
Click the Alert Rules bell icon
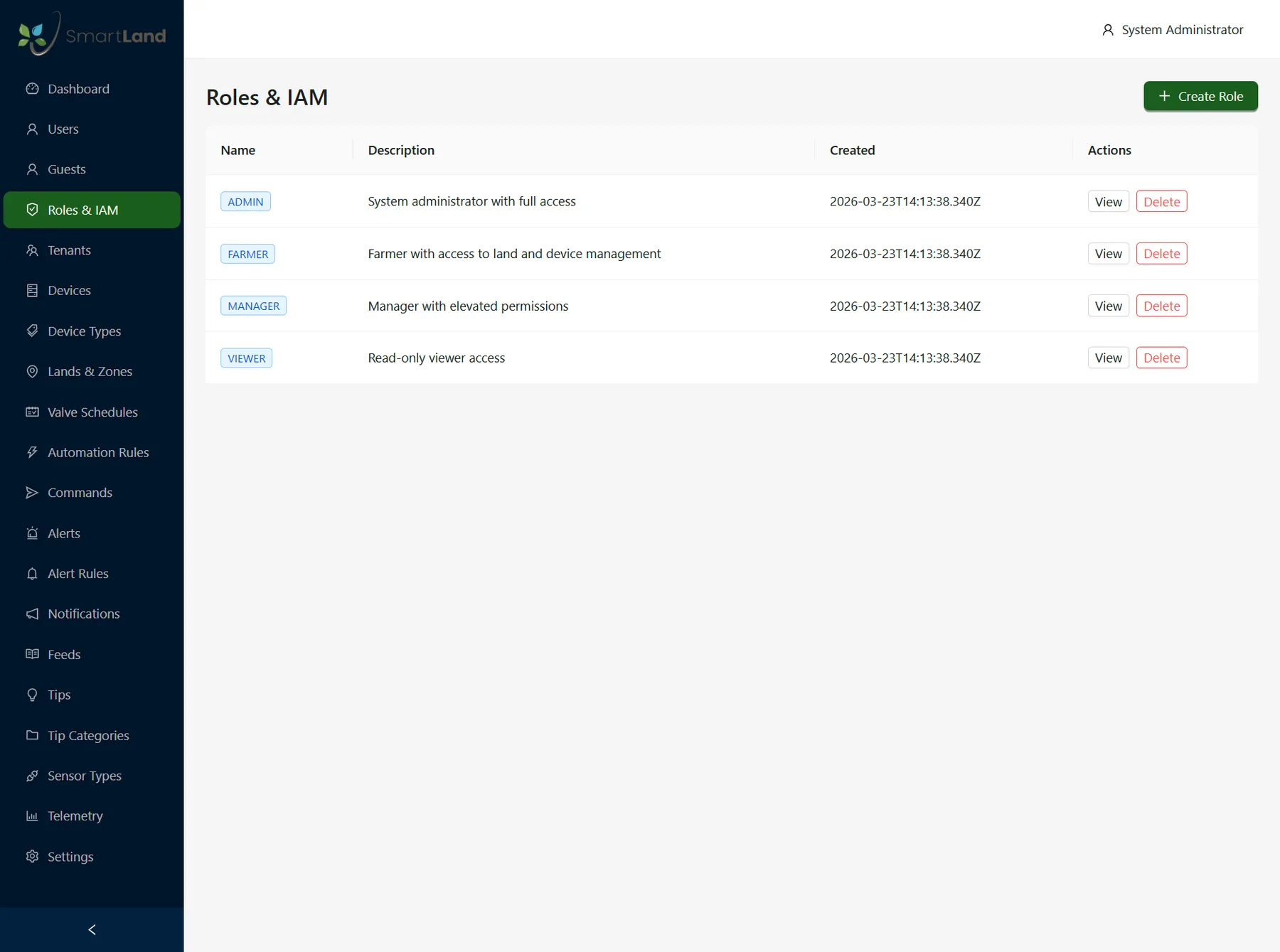tap(32, 574)
